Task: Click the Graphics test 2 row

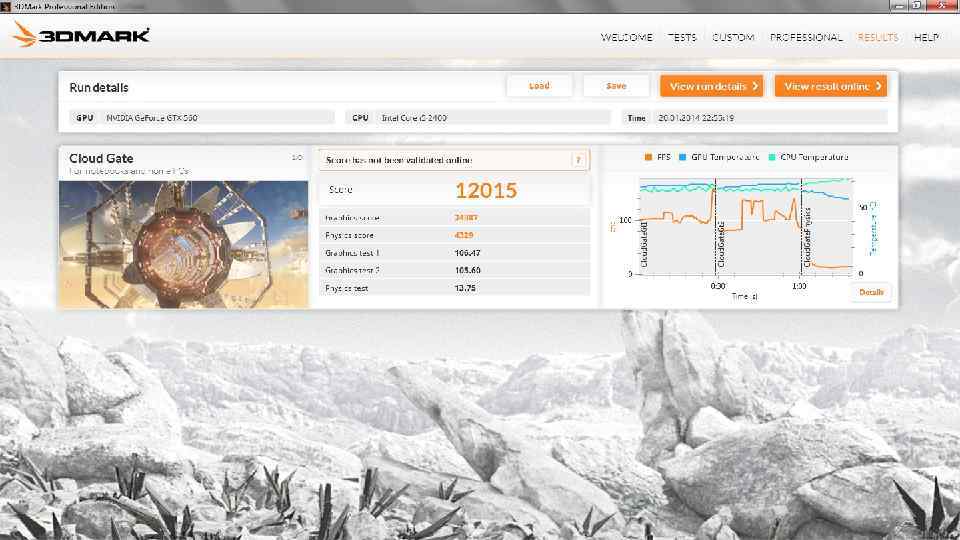Action: tap(454, 270)
